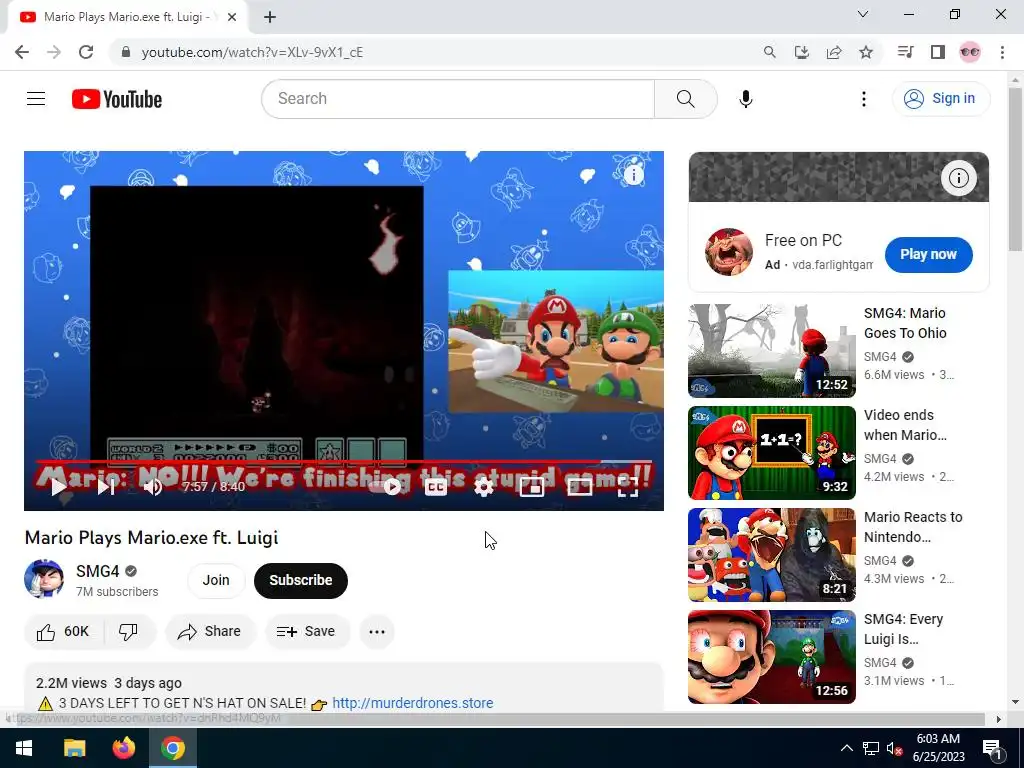Subscribe to SMG4 channel
This screenshot has width=1024, height=768.
[x=300, y=580]
